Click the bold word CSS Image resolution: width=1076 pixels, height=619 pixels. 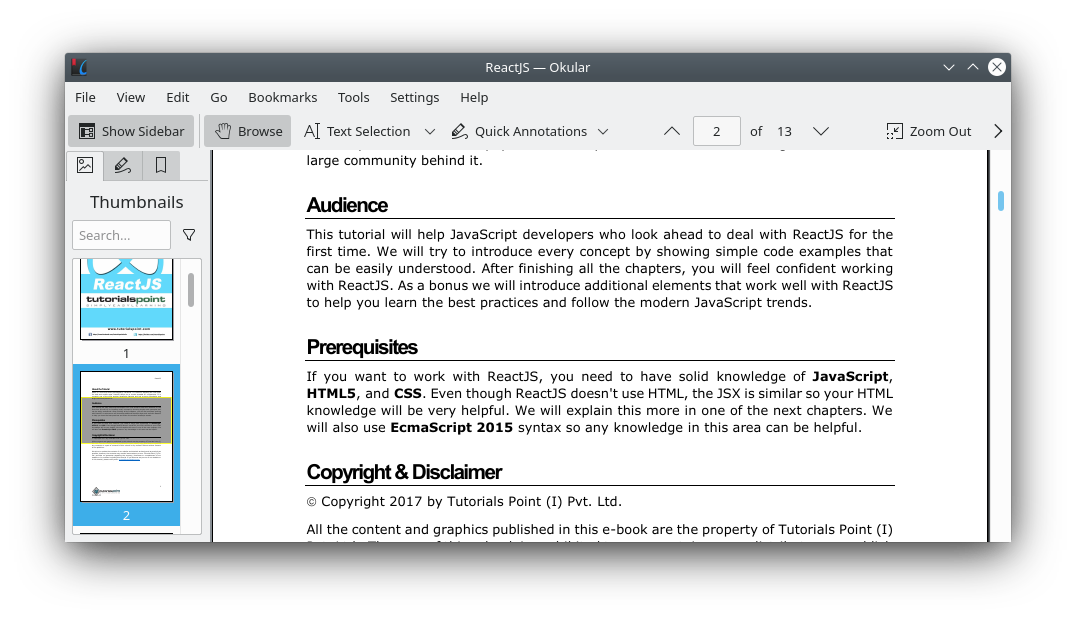click(408, 393)
